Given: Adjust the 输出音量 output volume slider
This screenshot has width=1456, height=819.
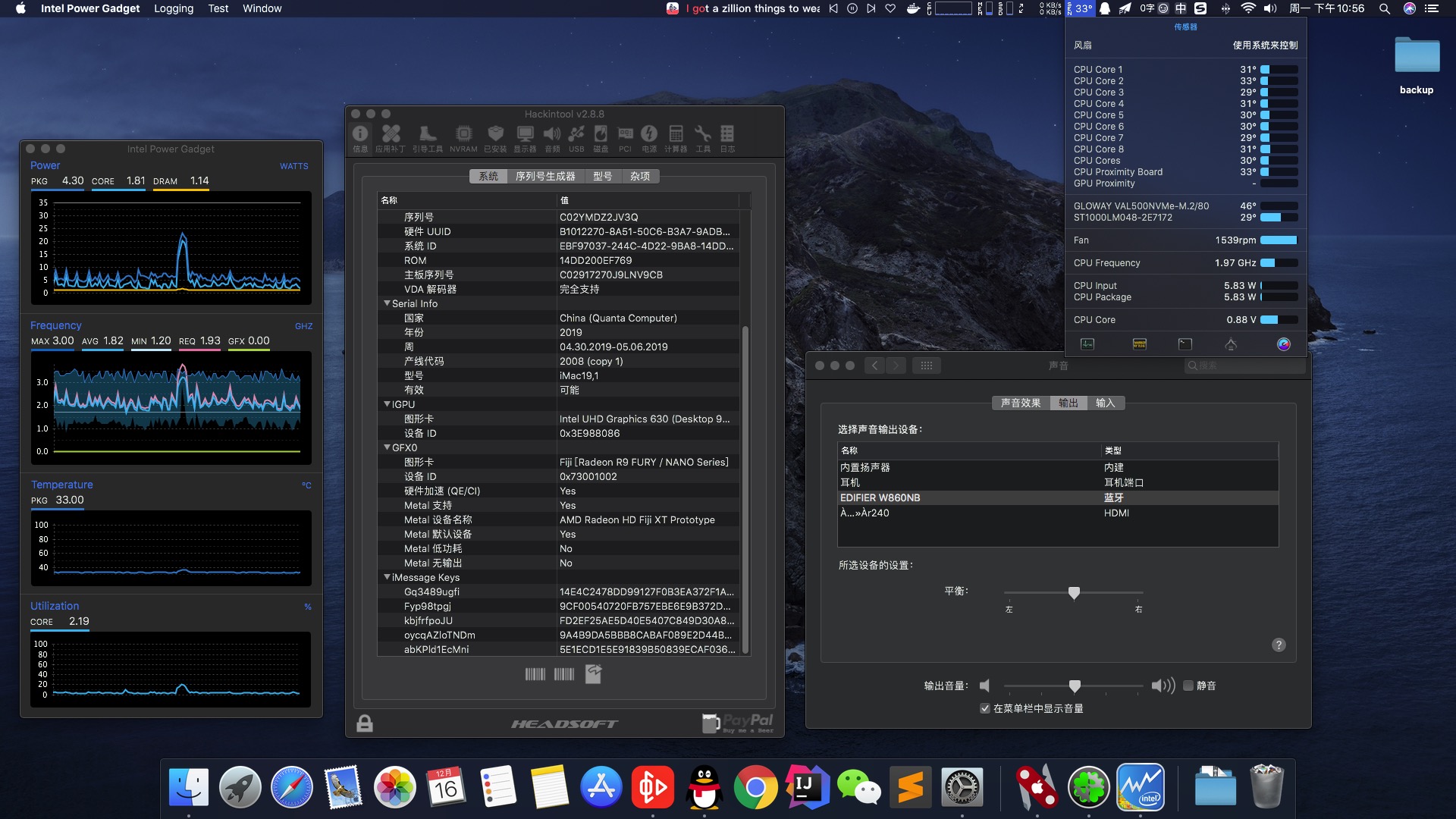Looking at the screenshot, I should (x=1075, y=686).
